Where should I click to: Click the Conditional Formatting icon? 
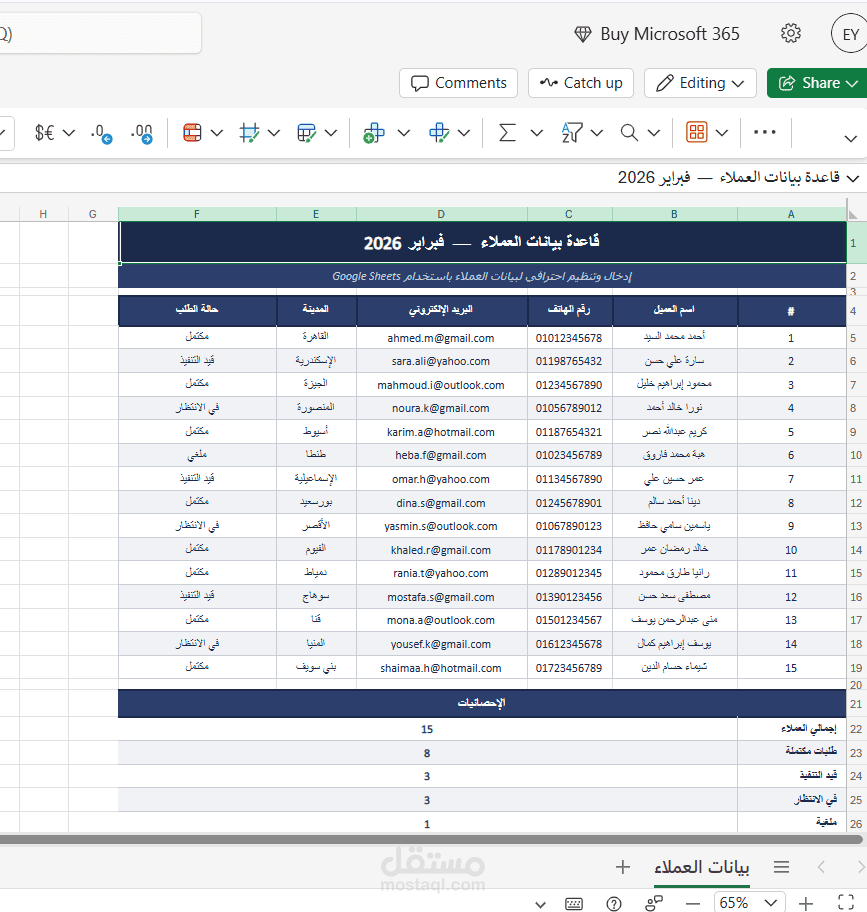tap(192, 132)
